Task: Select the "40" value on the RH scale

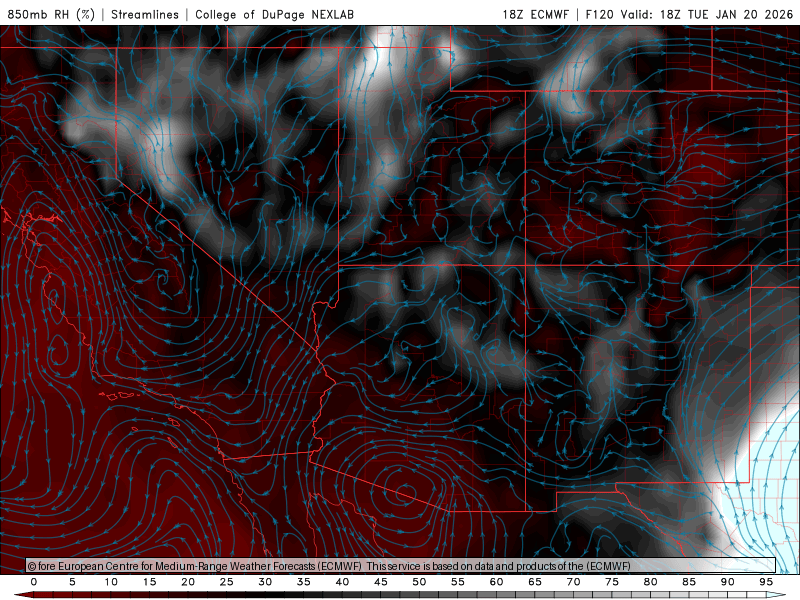Action: tap(342, 582)
